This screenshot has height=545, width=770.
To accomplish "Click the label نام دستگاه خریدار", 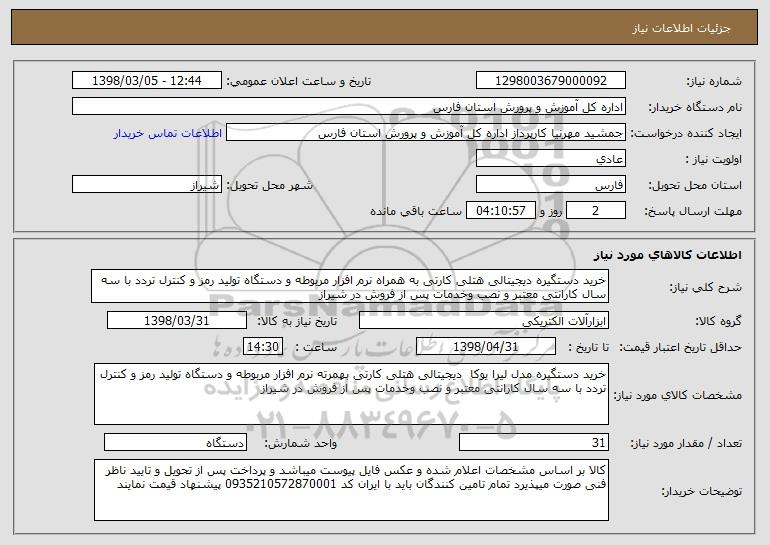I will click(x=695, y=107).
